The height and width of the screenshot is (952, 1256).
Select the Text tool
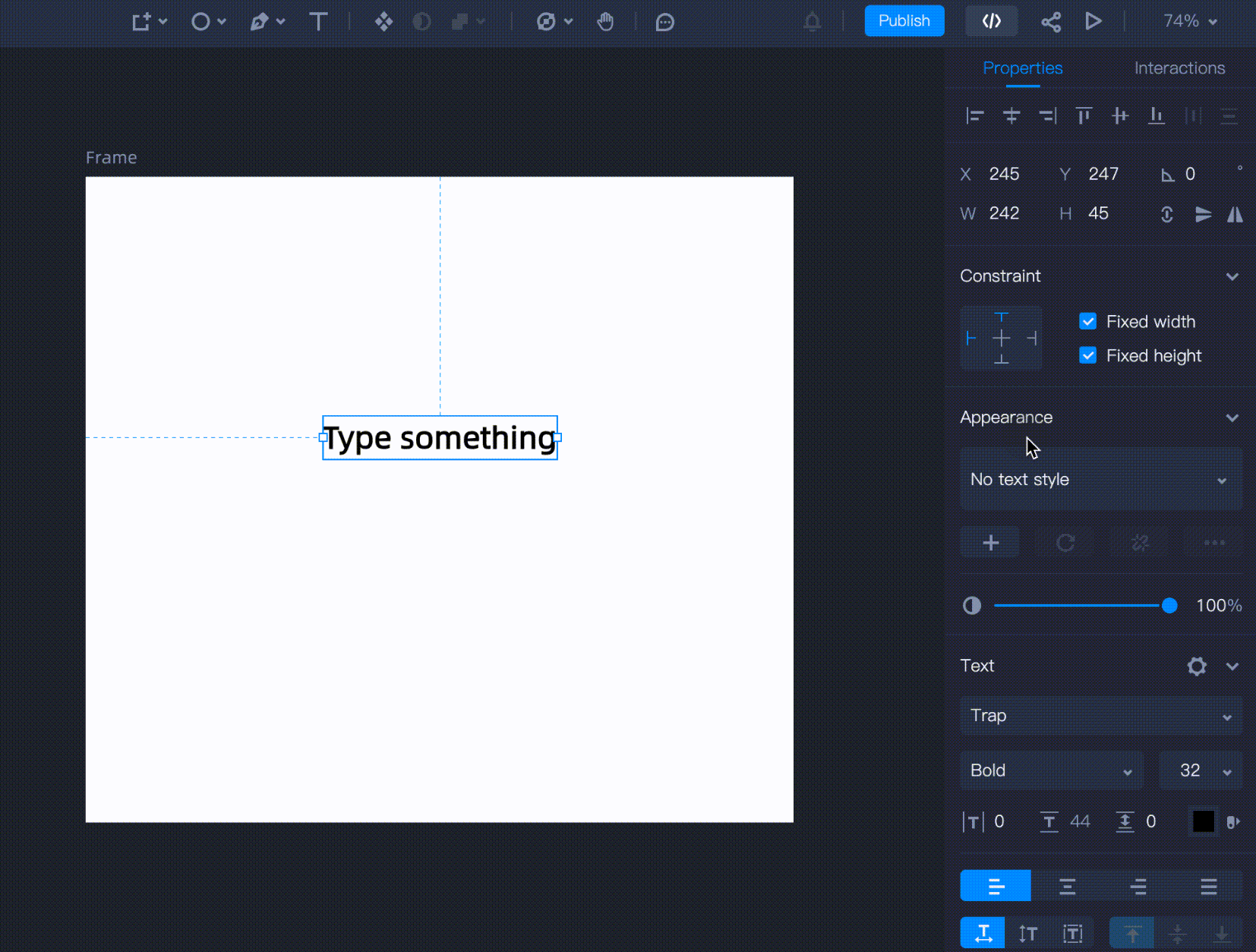point(319,21)
